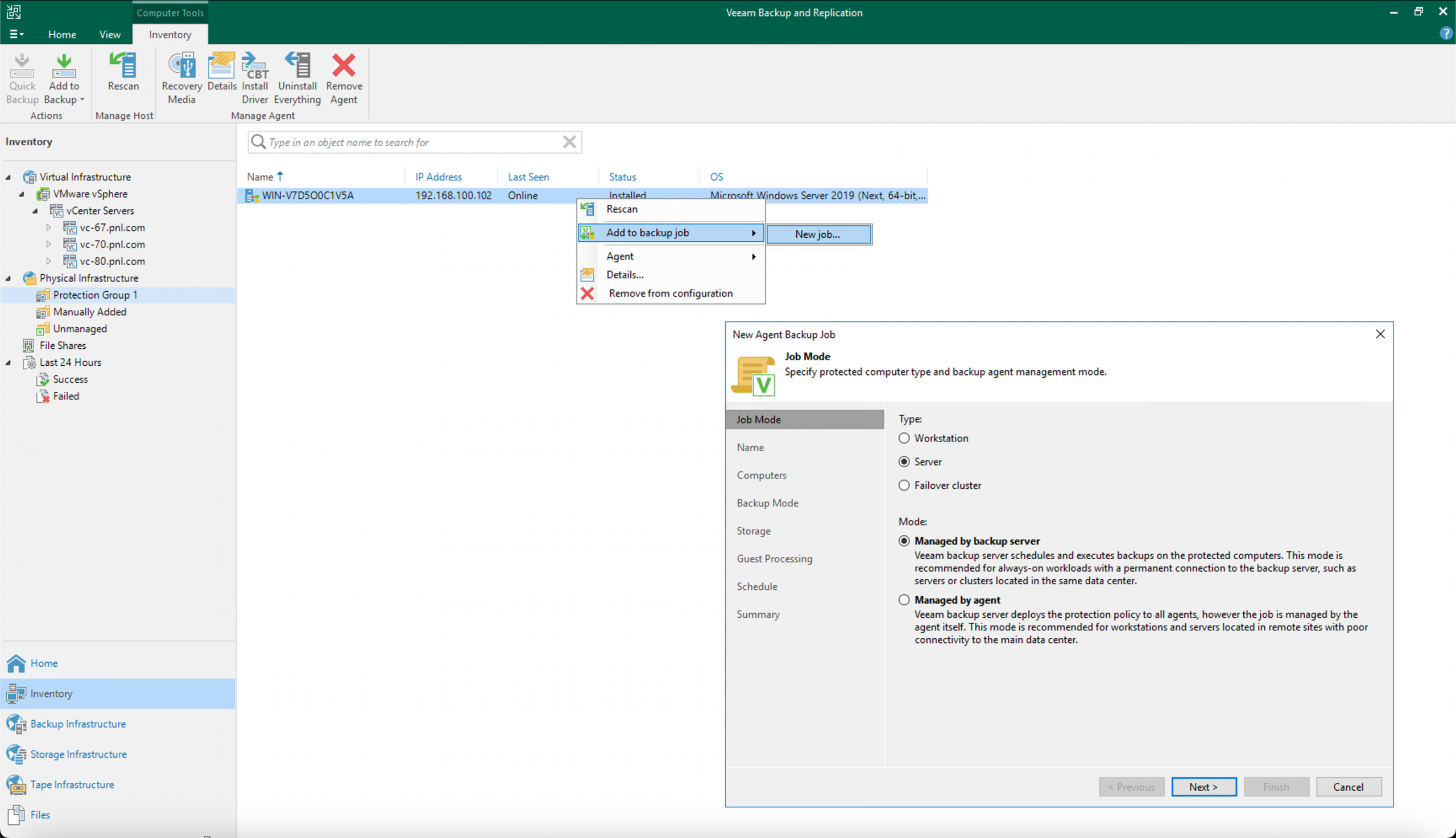The width and height of the screenshot is (1456, 838).
Task: Expand the vc-70.pnl.com server node
Action: point(48,244)
